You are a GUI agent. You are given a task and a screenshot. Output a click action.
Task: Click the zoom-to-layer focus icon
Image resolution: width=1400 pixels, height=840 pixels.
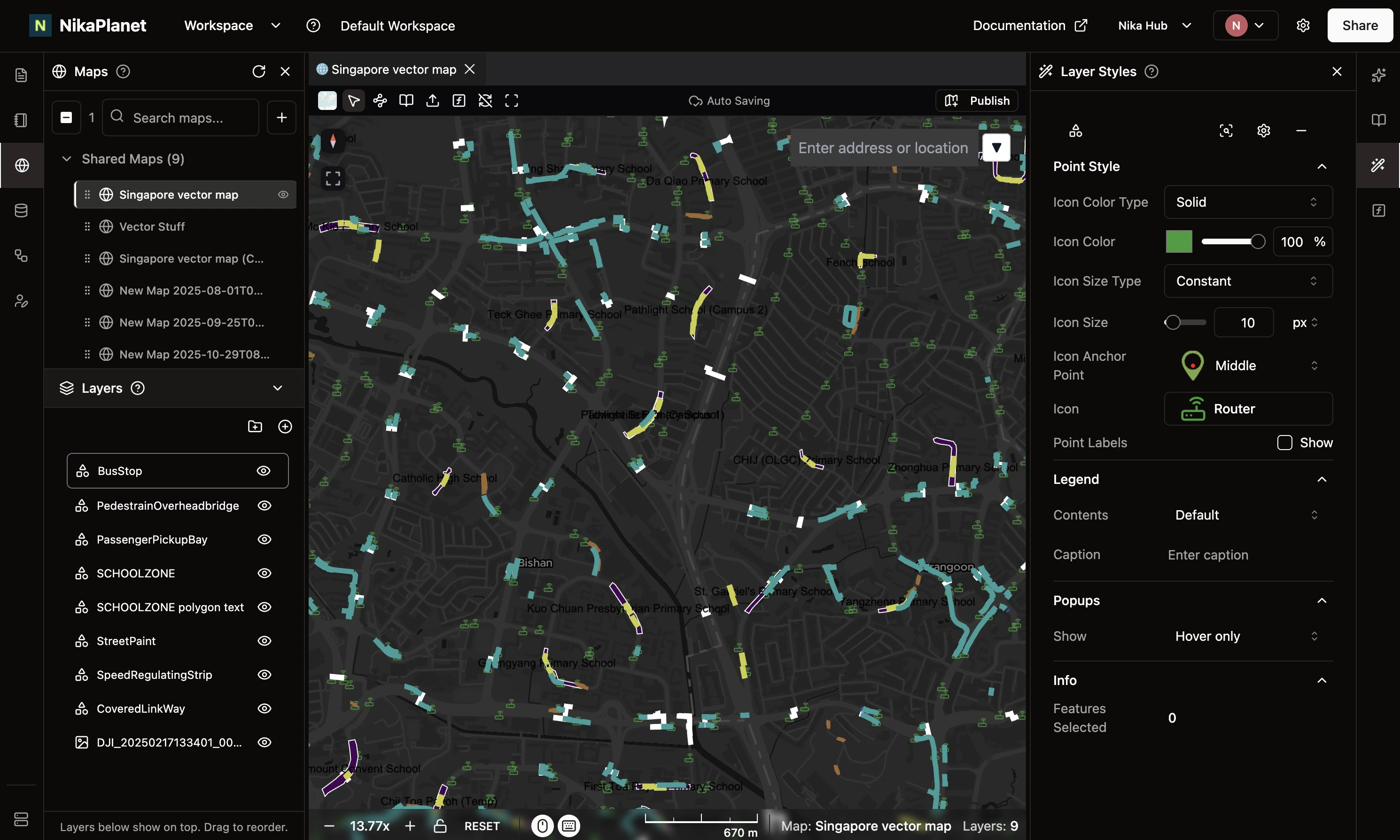1226,131
